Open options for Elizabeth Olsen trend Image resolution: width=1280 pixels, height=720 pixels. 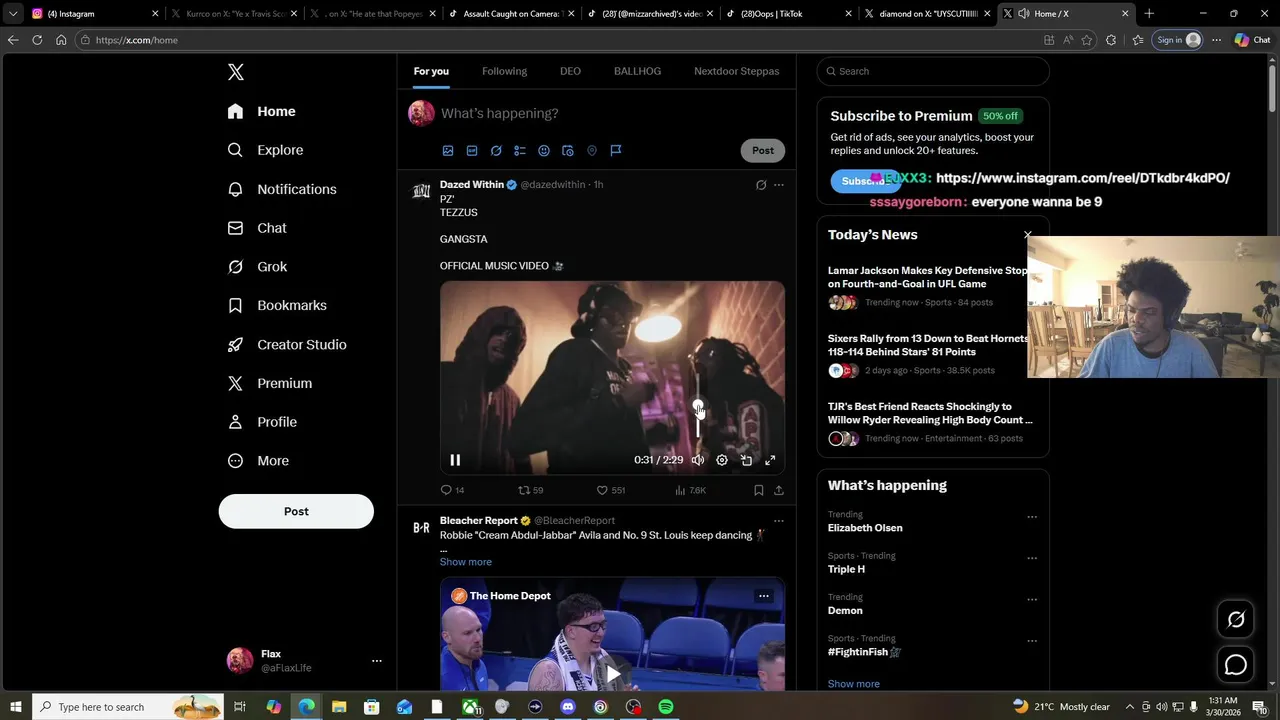[x=1032, y=517]
